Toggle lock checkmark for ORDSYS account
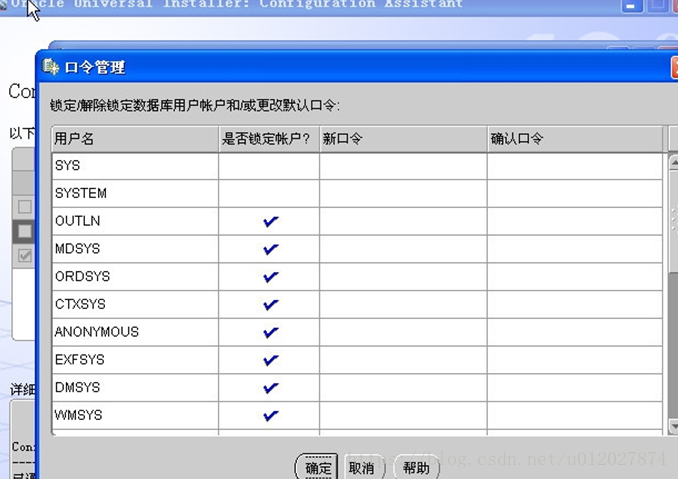Screen dimensions: 678x479 pyautogui.click(x=270, y=277)
